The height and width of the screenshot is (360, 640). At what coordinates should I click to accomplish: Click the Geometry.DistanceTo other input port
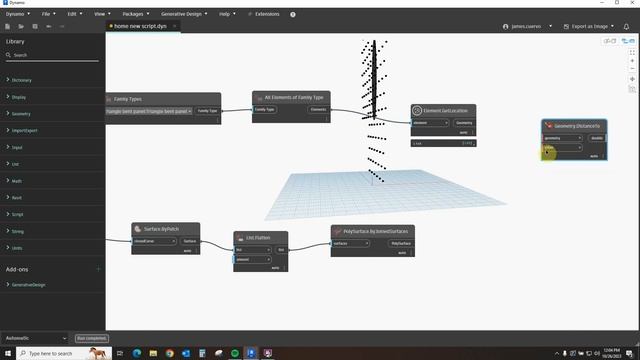click(x=562, y=147)
